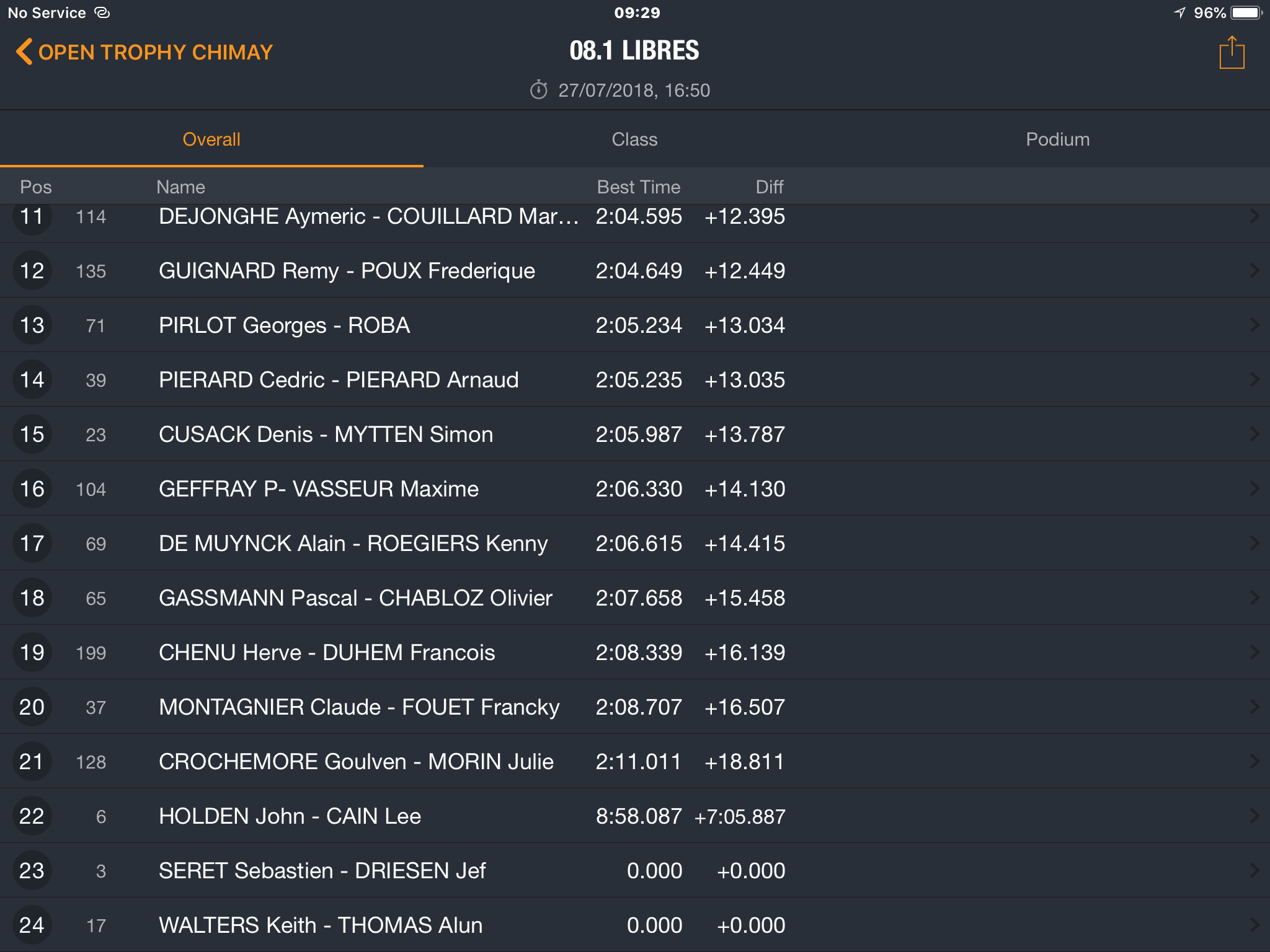The image size is (1270, 952).
Task: Switch to the Class tab
Action: 634,139
